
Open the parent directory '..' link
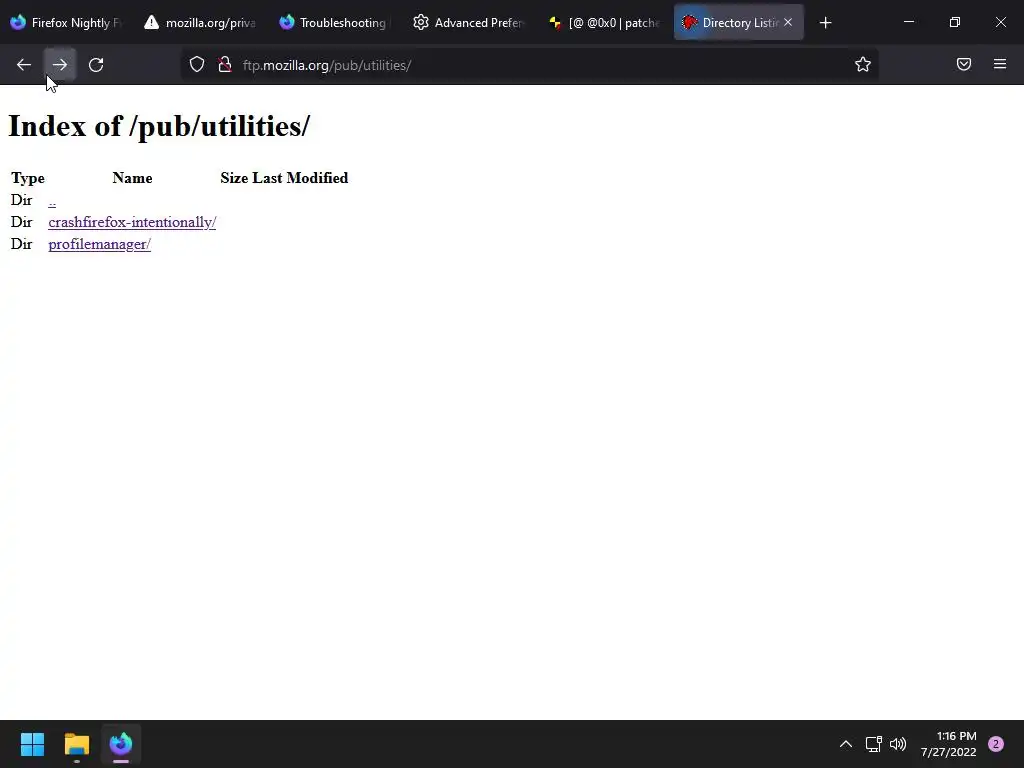[x=52, y=200]
